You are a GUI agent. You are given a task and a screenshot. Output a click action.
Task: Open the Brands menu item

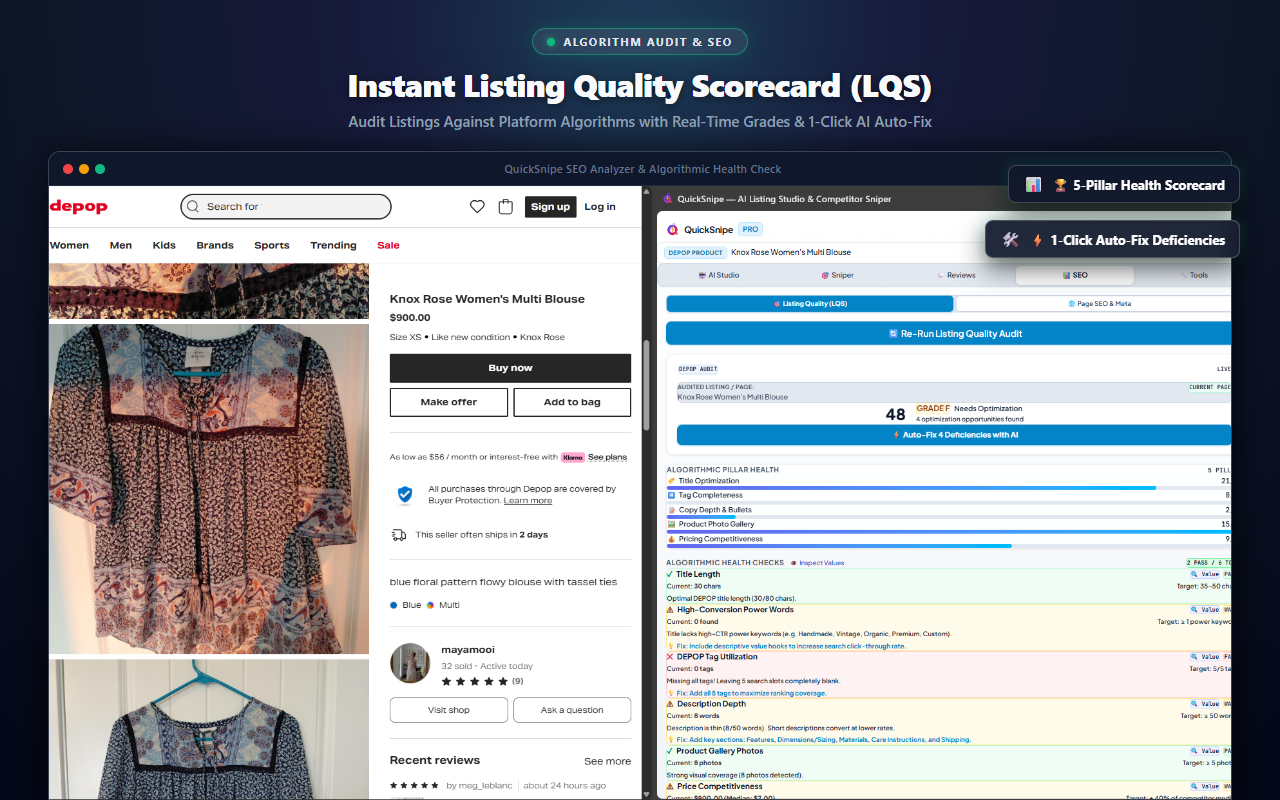(x=215, y=245)
